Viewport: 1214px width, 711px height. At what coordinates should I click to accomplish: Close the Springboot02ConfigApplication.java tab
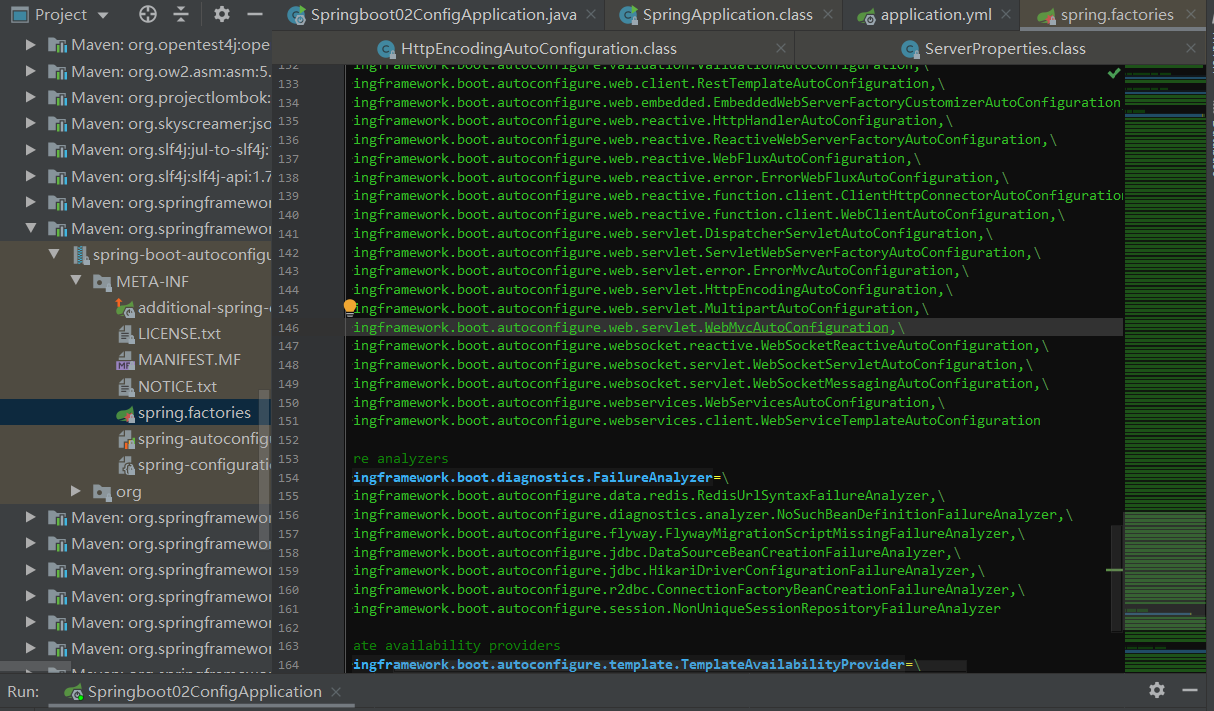(592, 15)
